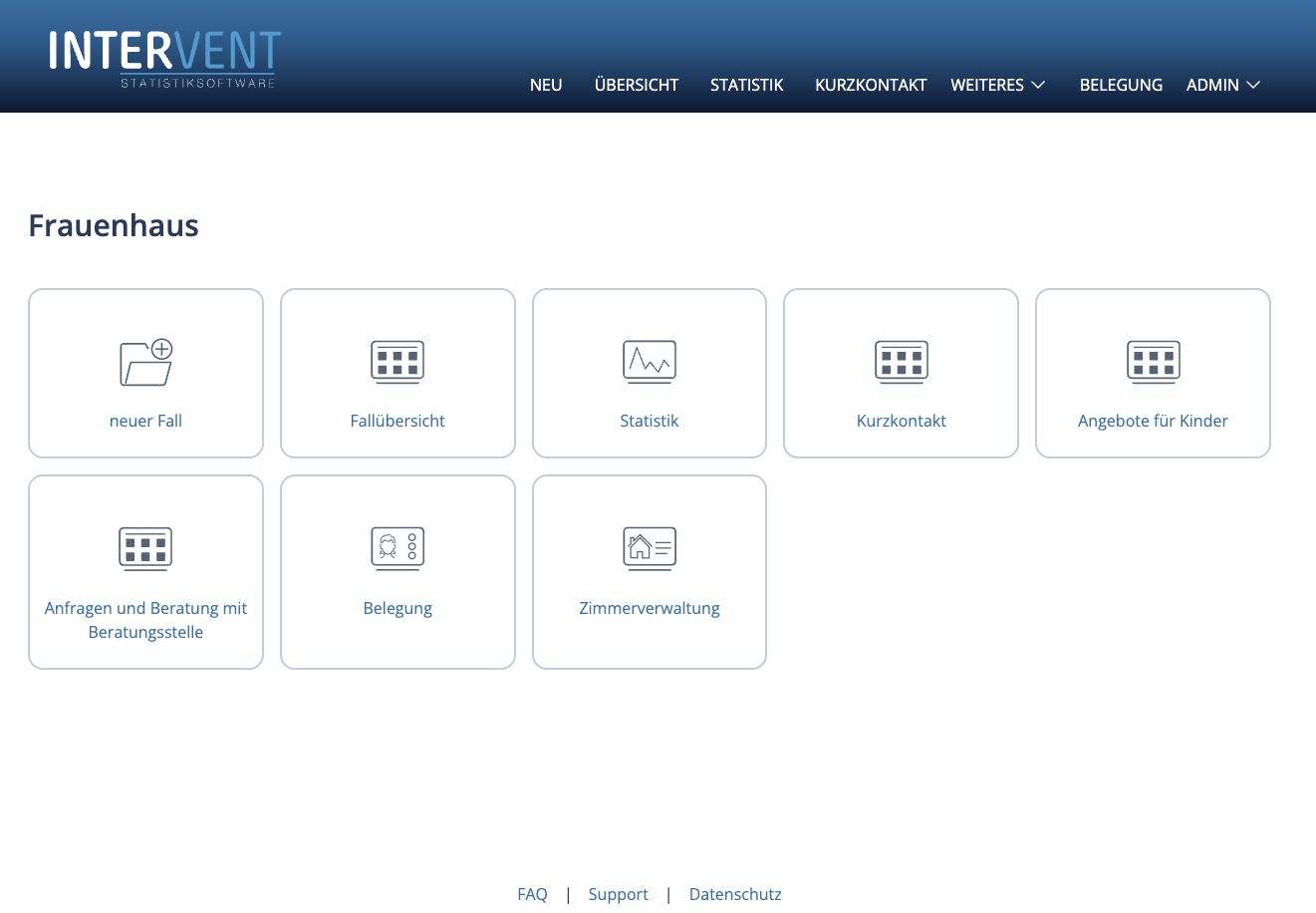This screenshot has width=1316, height=913.
Task: Click the grid icon above Fallübersicht
Action: [x=397, y=362]
